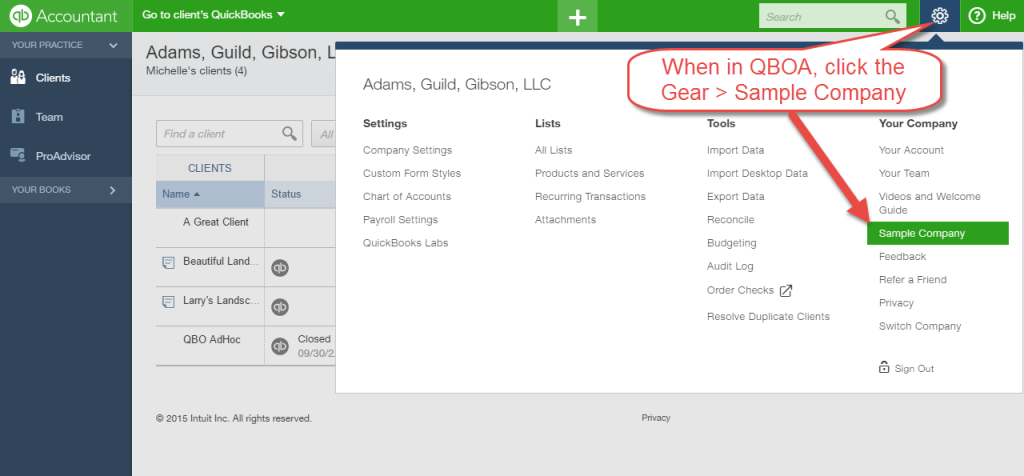Click the magnifier in the top Search box
The image size is (1024, 476).
coord(891,16)
